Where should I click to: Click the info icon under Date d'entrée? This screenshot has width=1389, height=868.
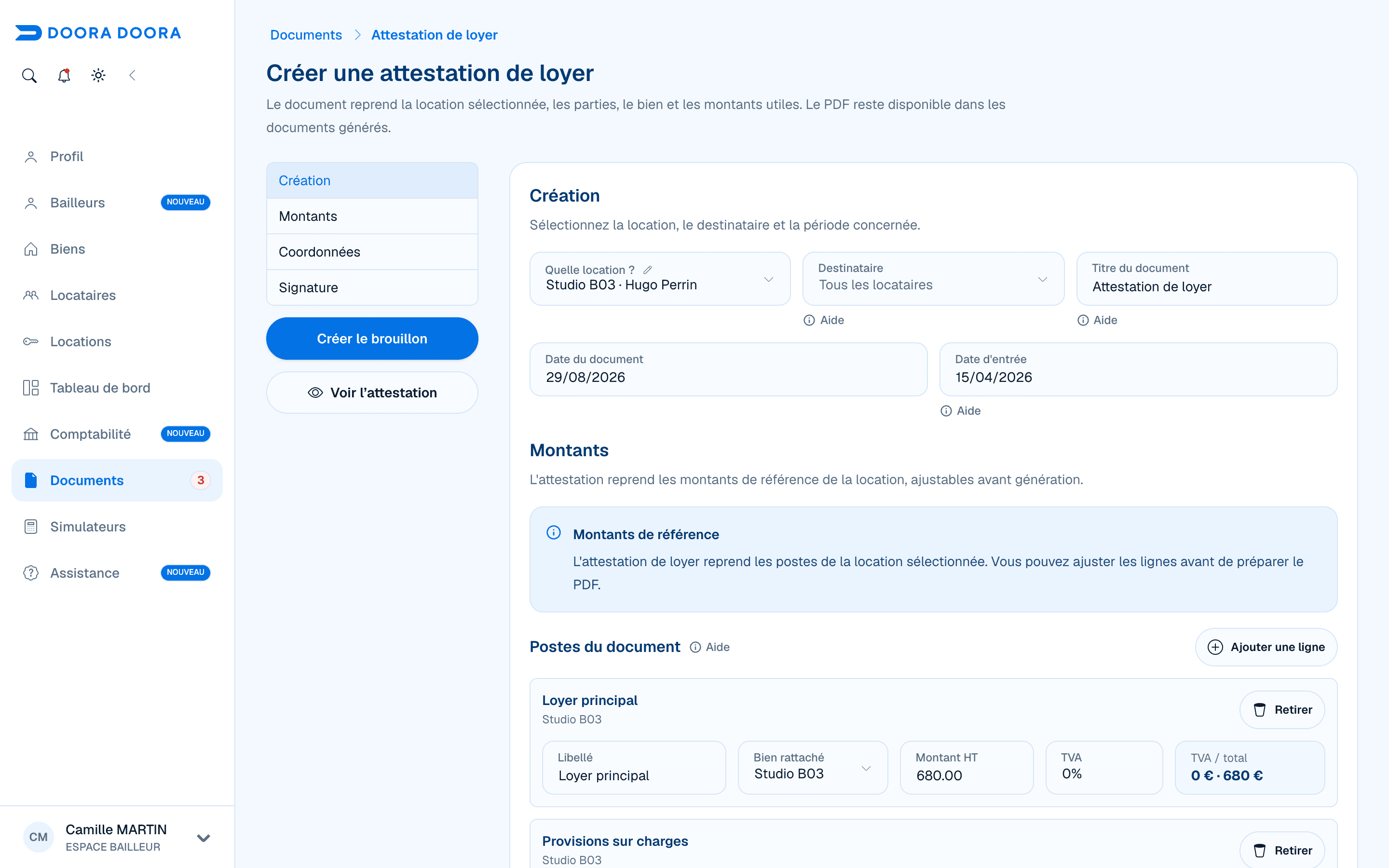tap(946, 411)
